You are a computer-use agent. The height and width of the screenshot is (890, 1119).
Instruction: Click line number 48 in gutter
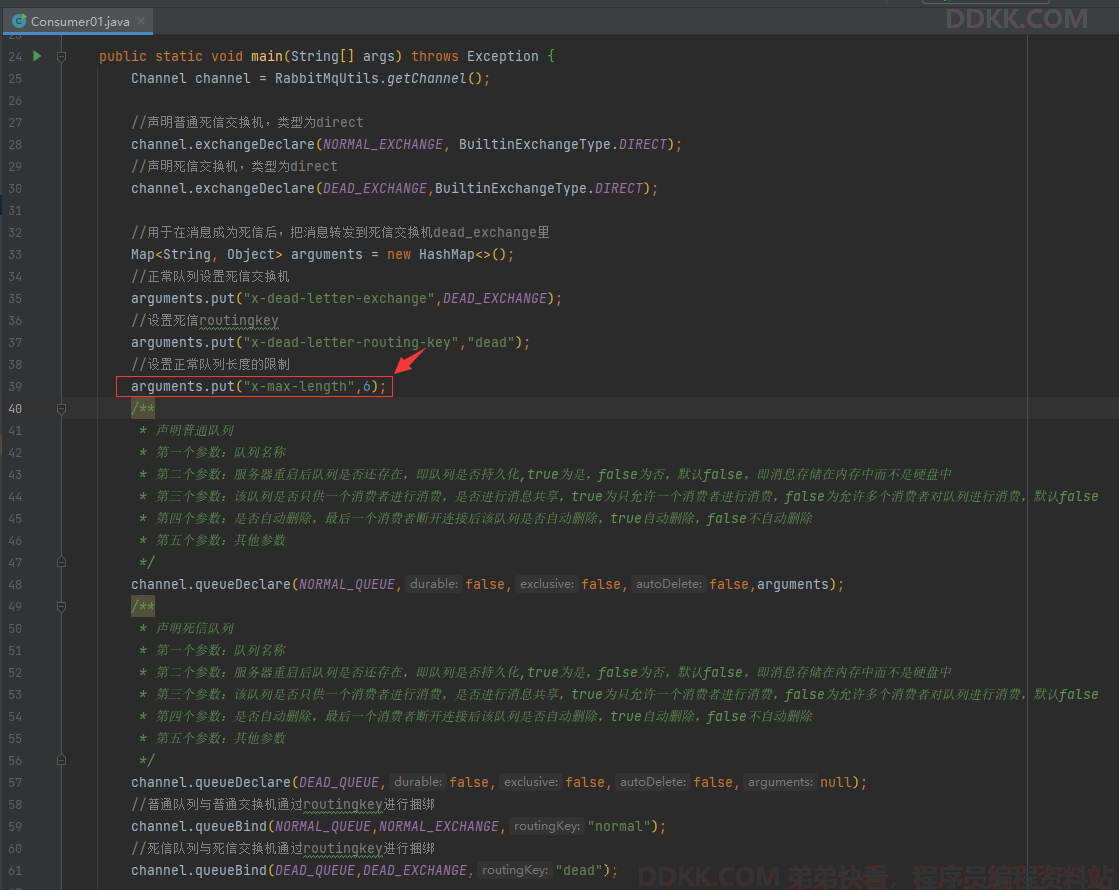[x=15, y=585]
